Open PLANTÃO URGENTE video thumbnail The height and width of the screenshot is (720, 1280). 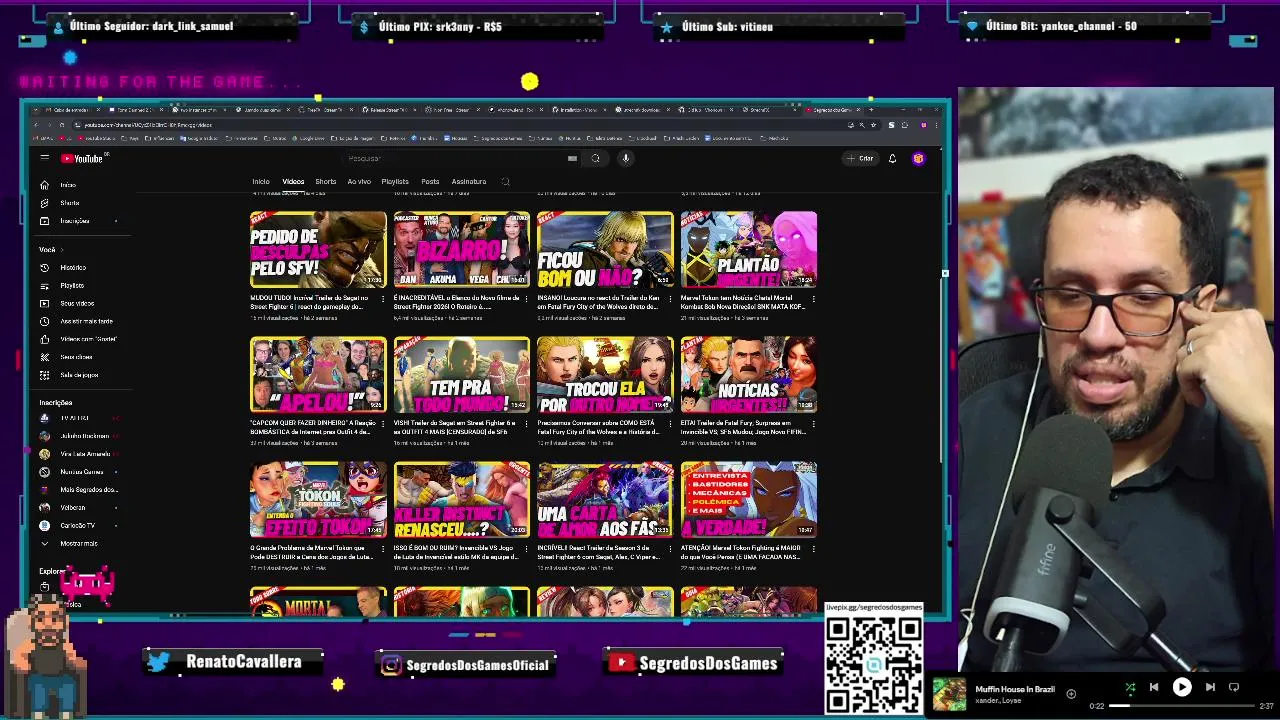[x=749, y=249]
